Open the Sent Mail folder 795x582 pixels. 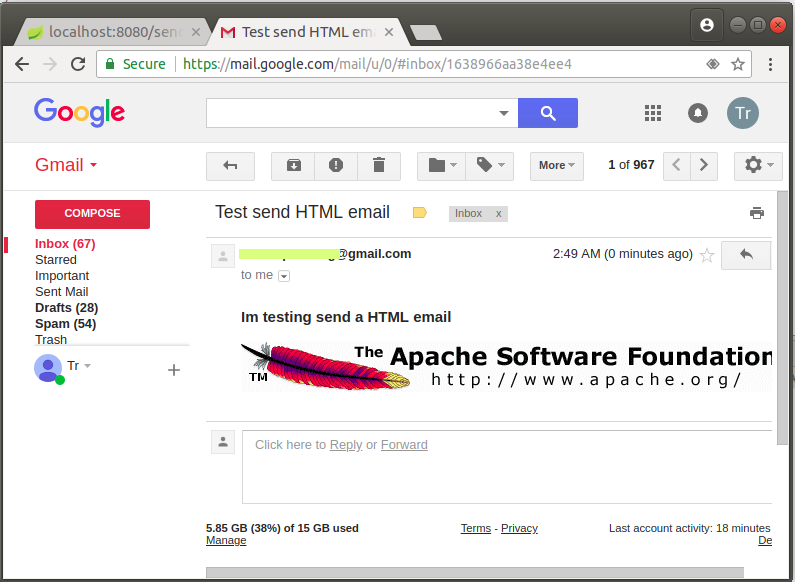point(61,292)
